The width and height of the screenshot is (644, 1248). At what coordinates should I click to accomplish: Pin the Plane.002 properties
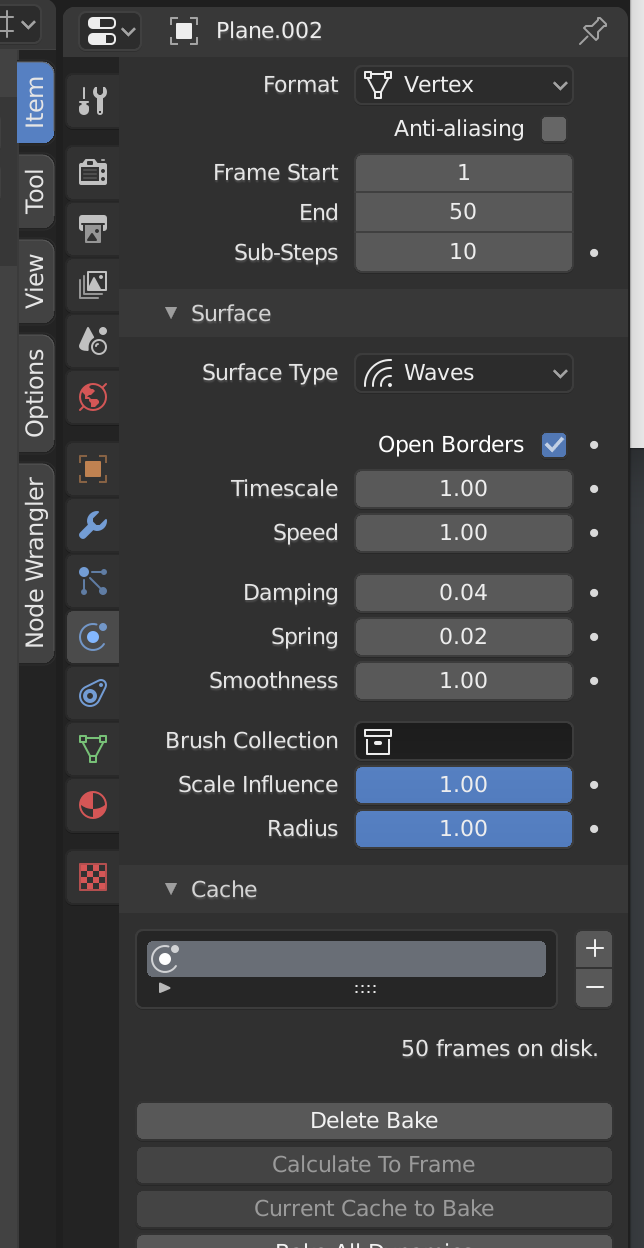(x=592, y=31)
